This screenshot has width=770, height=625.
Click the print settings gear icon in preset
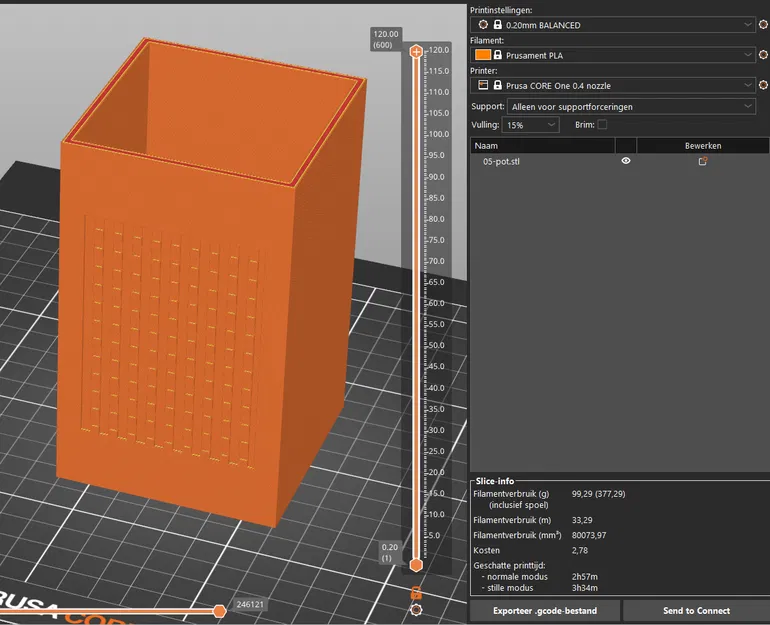pyautogui.click(x=483, y=25)
